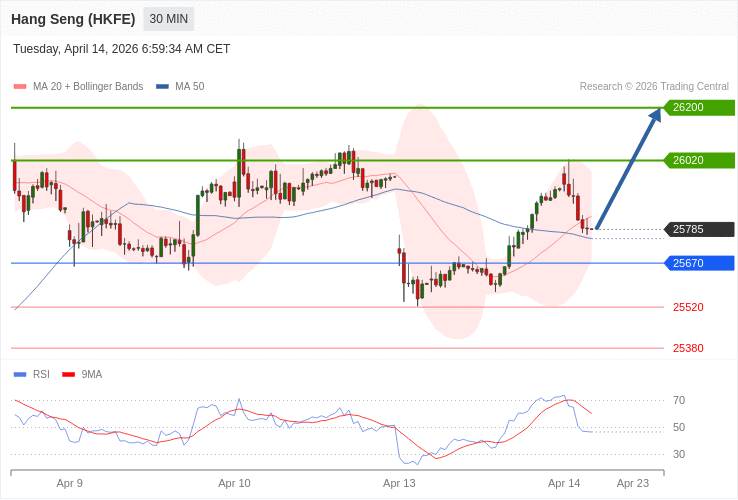738x500 pixels.
Task: Click the 30 MIN timeframe button
Action: [x=169, y=19]
